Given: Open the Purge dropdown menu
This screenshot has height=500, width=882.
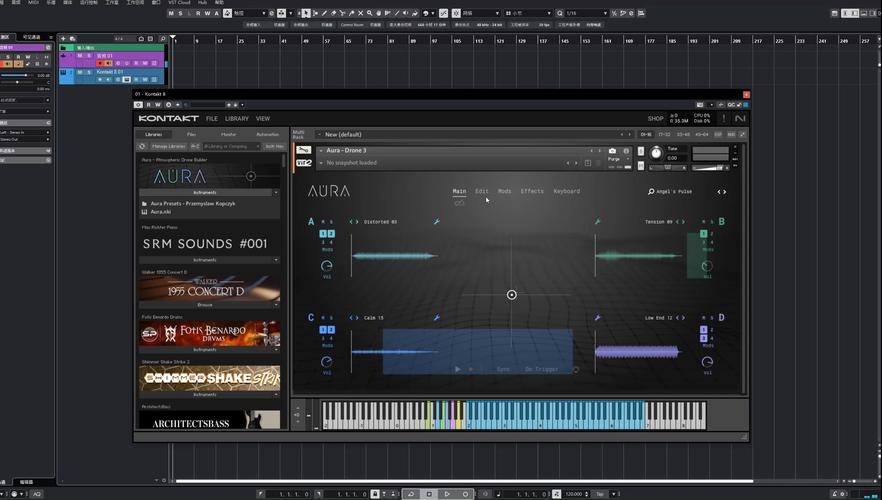Looking at the screenshot, I should point(618,159).
